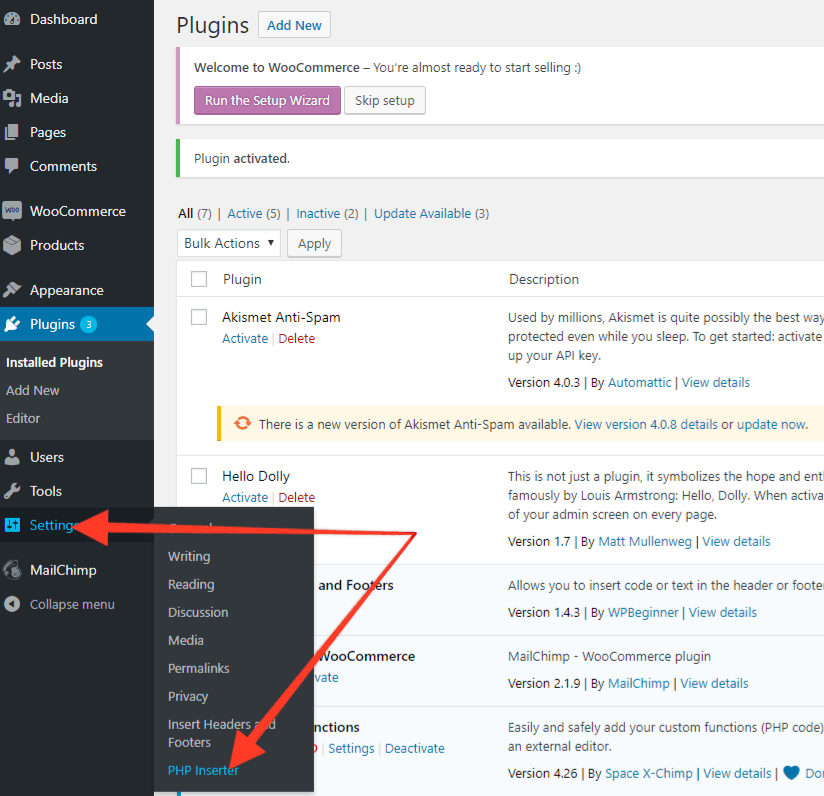Click Apply bulk action button

[314, 243]
